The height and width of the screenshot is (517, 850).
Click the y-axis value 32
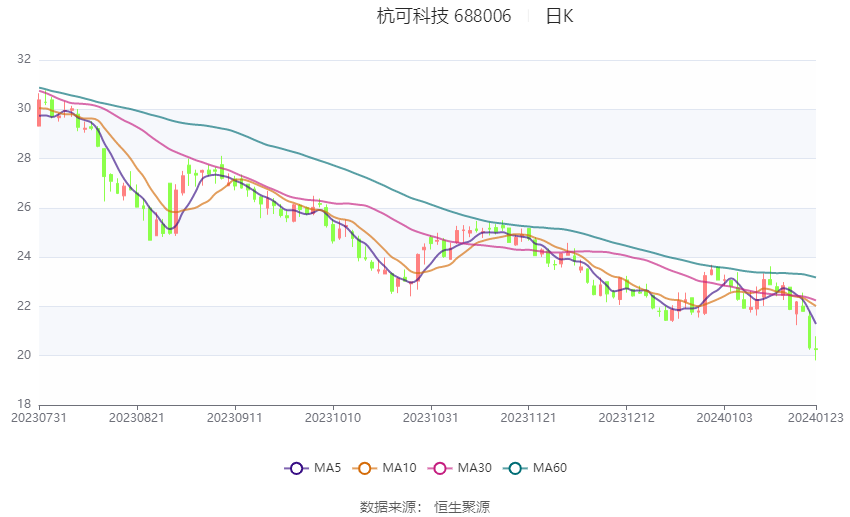24,59
